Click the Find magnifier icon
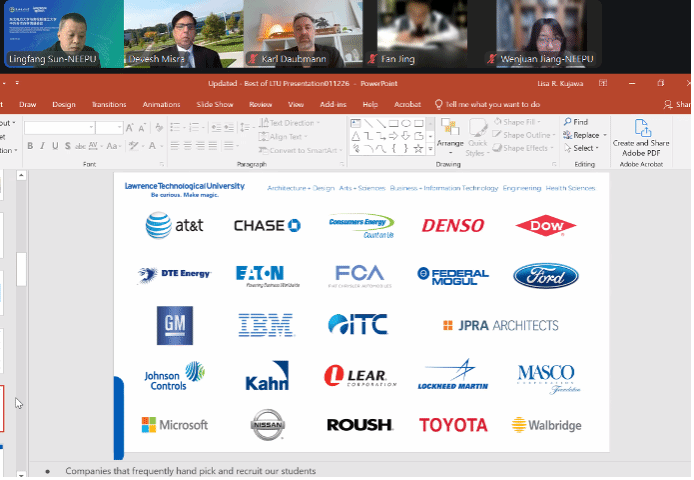The image size is (694, 480). tap(567, 122)
